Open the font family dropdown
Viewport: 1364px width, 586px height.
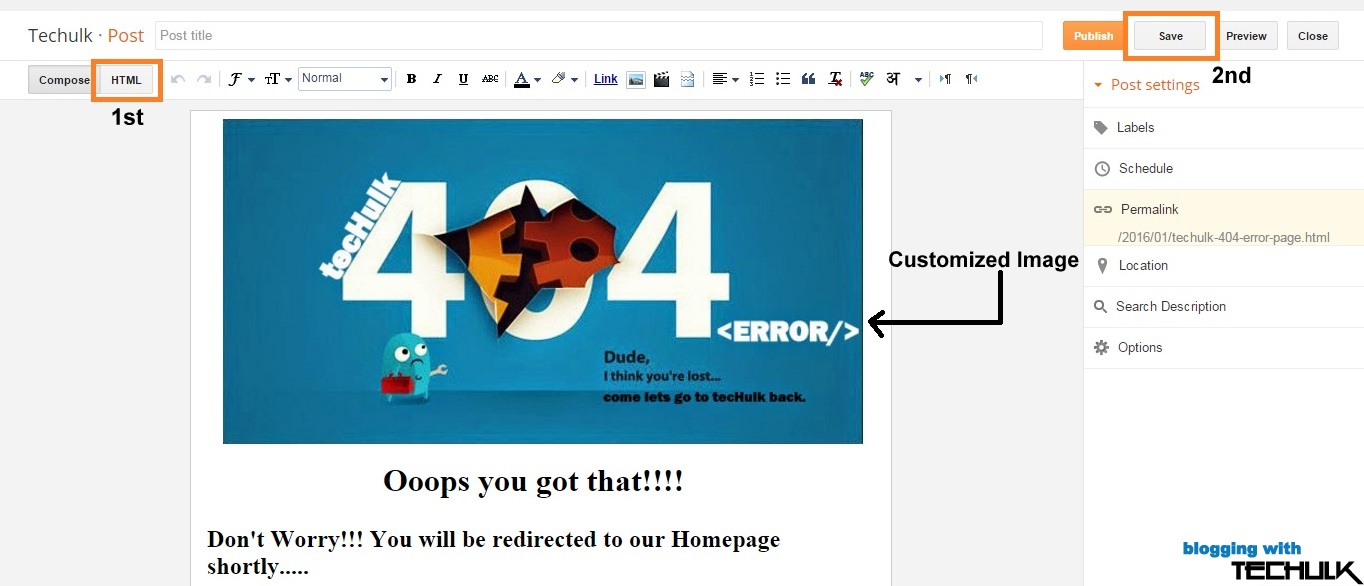(x=240, y=79)
